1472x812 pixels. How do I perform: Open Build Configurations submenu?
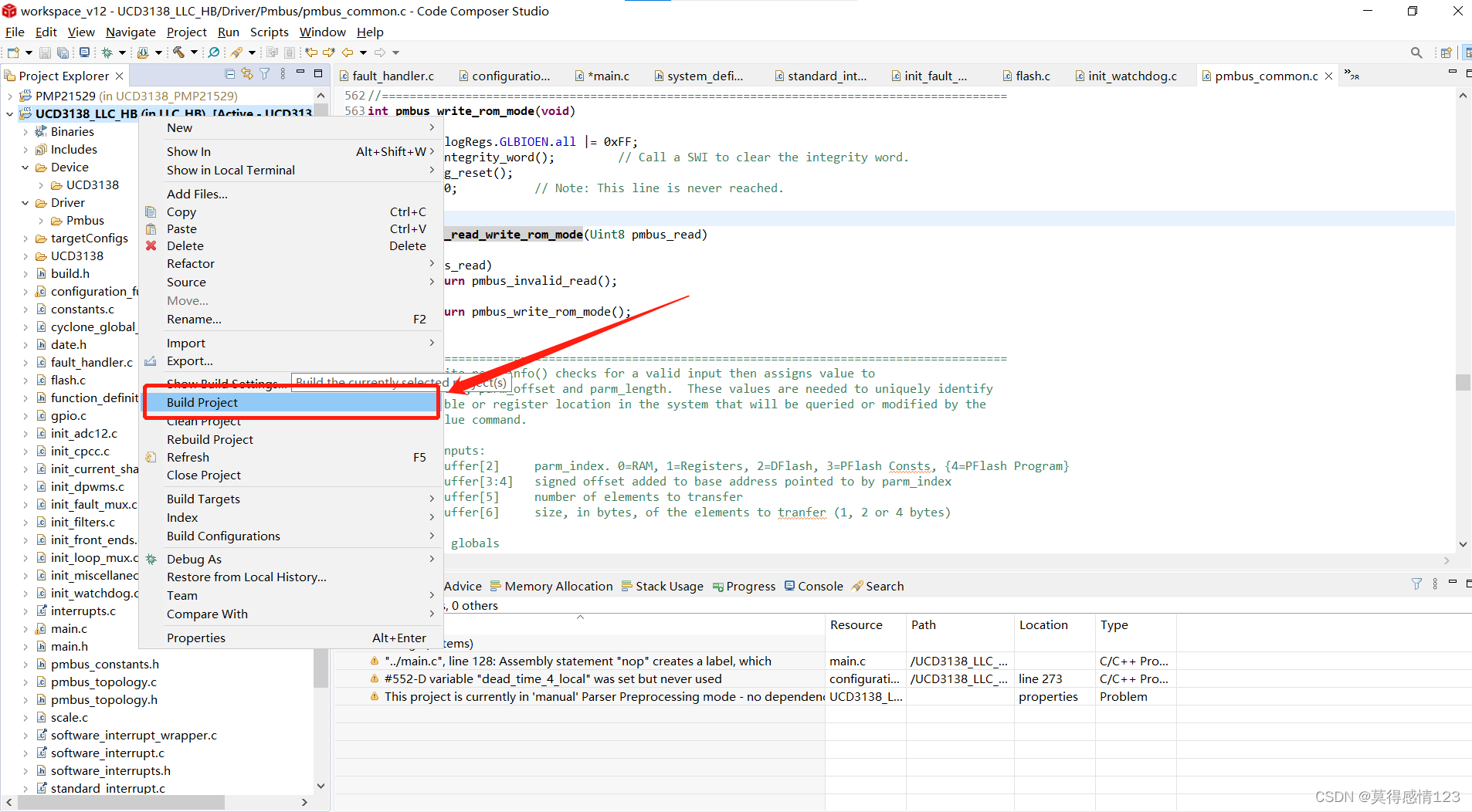pyautogui.click(x=290, y=536)
